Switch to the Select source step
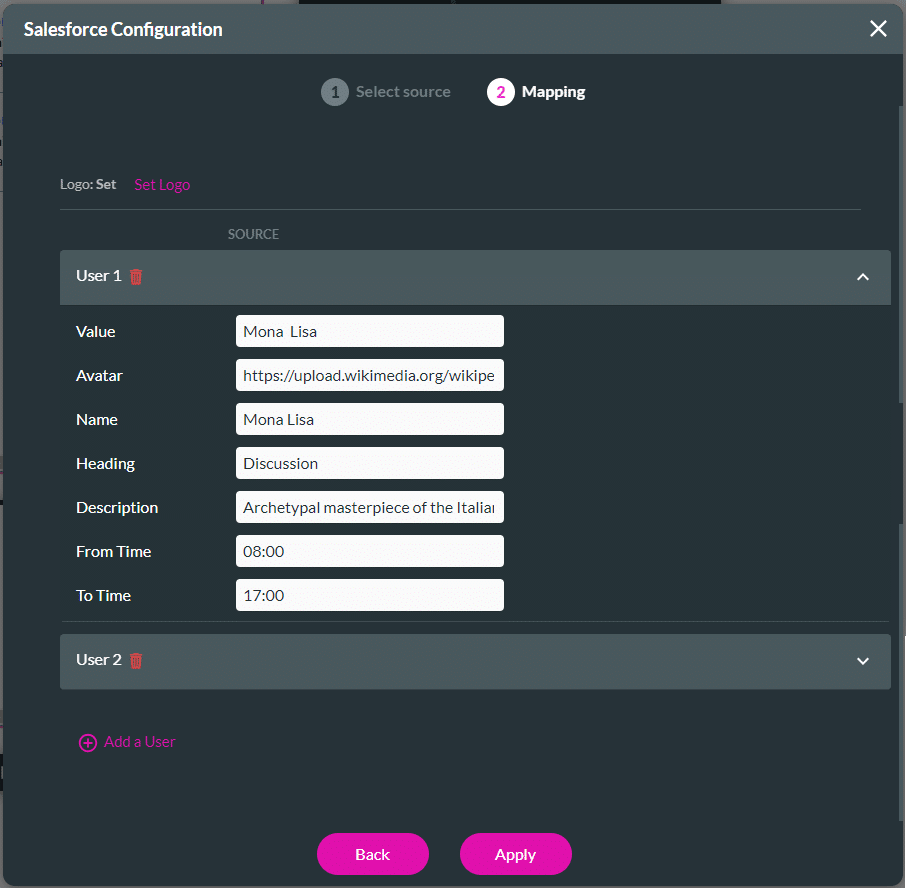906x888 pixels. click(x=402, y=91)
